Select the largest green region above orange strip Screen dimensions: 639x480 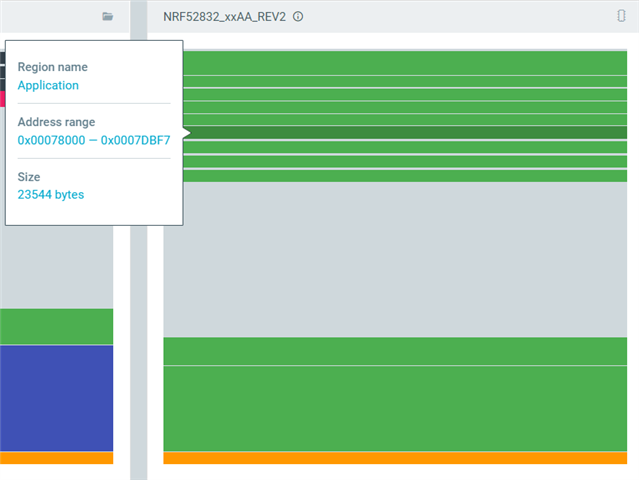(x=395, y=409)
